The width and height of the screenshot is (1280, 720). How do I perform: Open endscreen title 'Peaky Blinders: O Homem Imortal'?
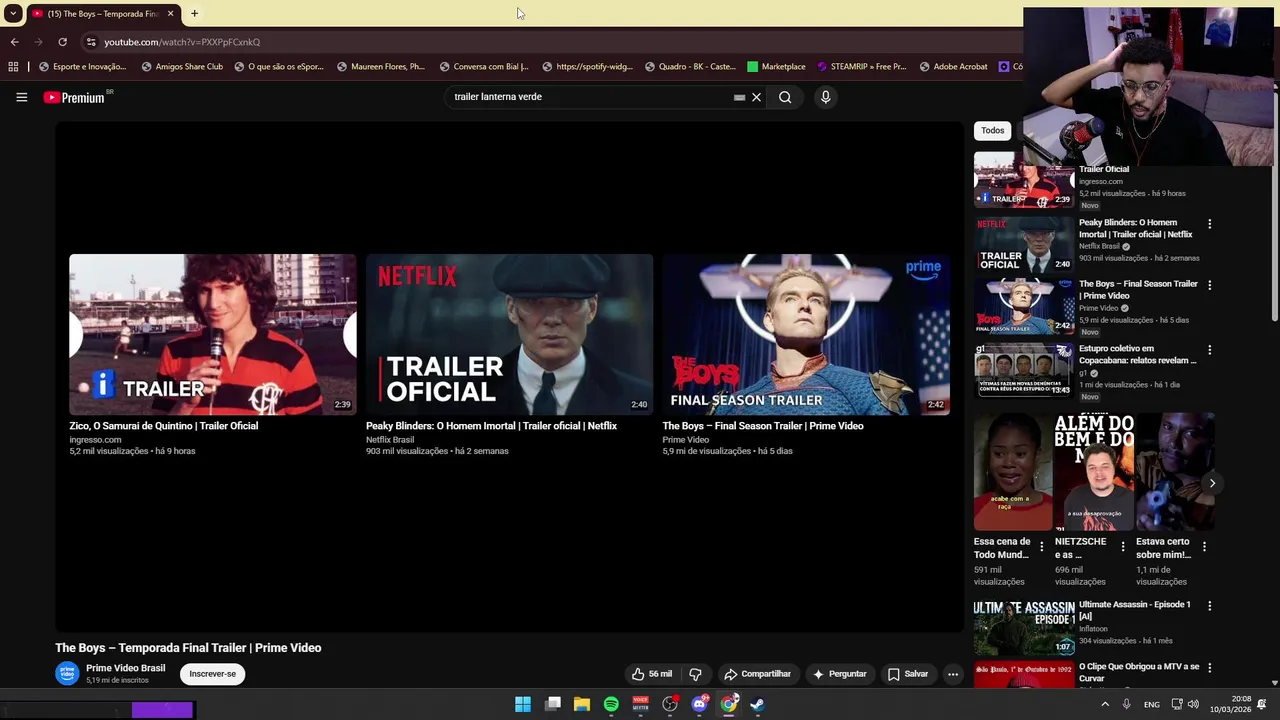pyautogui.click(x=491, y=426)
